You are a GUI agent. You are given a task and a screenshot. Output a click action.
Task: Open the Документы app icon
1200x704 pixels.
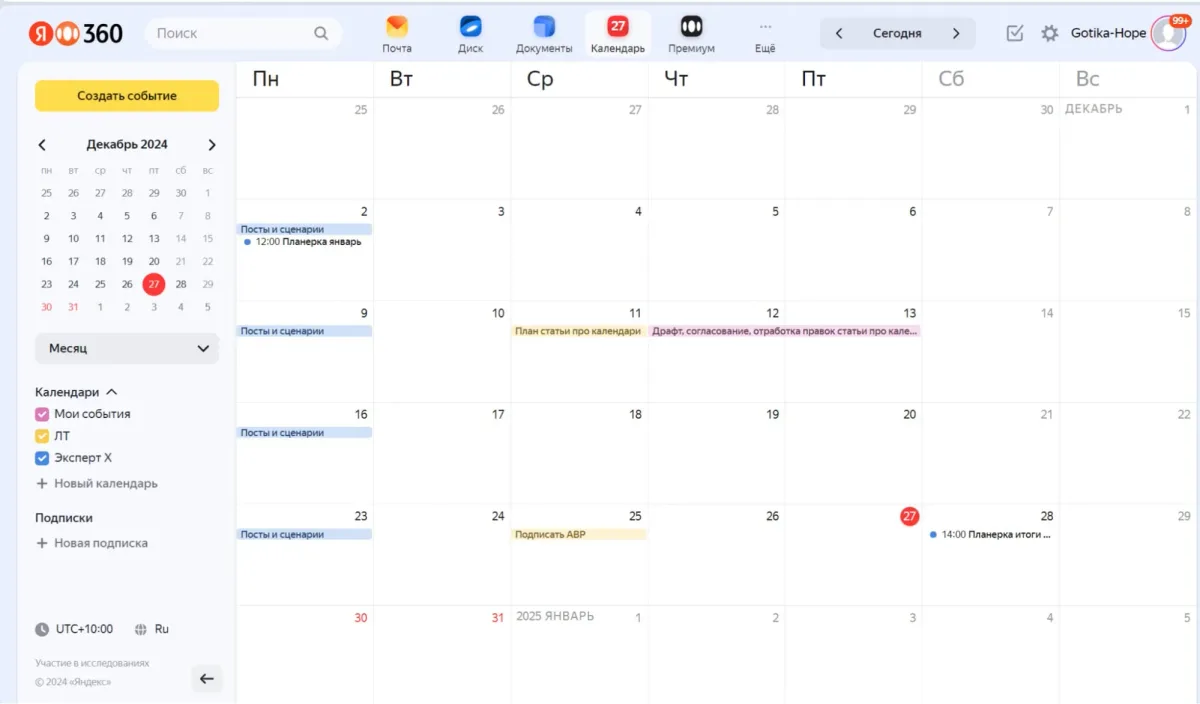(544, 28)
